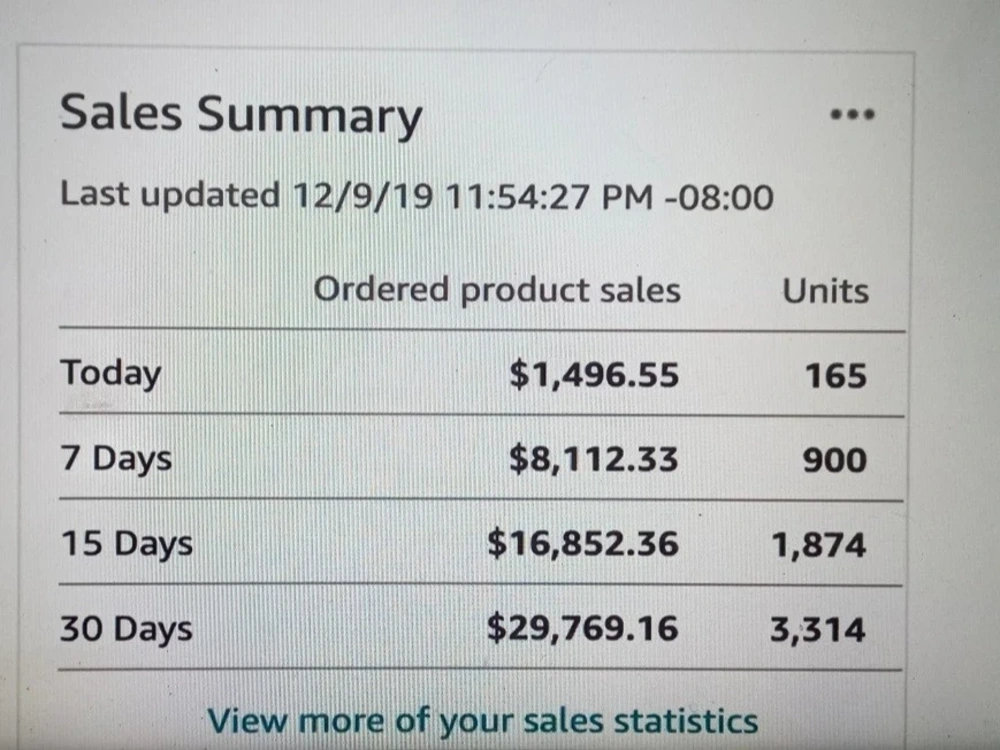1000x750 pixels.
Task: Click the 15 Days sales $16,852.36
Action: pyautogui.click(x=583, y=544)
